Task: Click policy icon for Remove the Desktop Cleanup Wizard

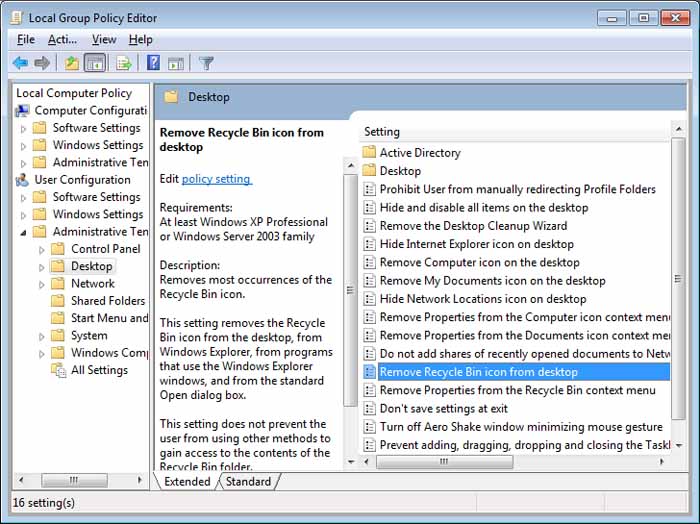Action: pos(370,226)
